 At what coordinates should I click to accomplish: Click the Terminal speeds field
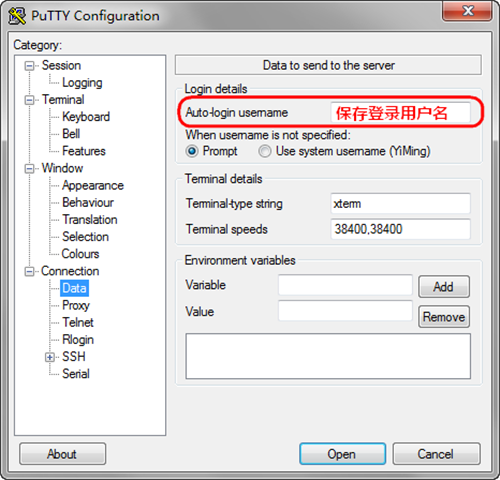click(401, 229)
